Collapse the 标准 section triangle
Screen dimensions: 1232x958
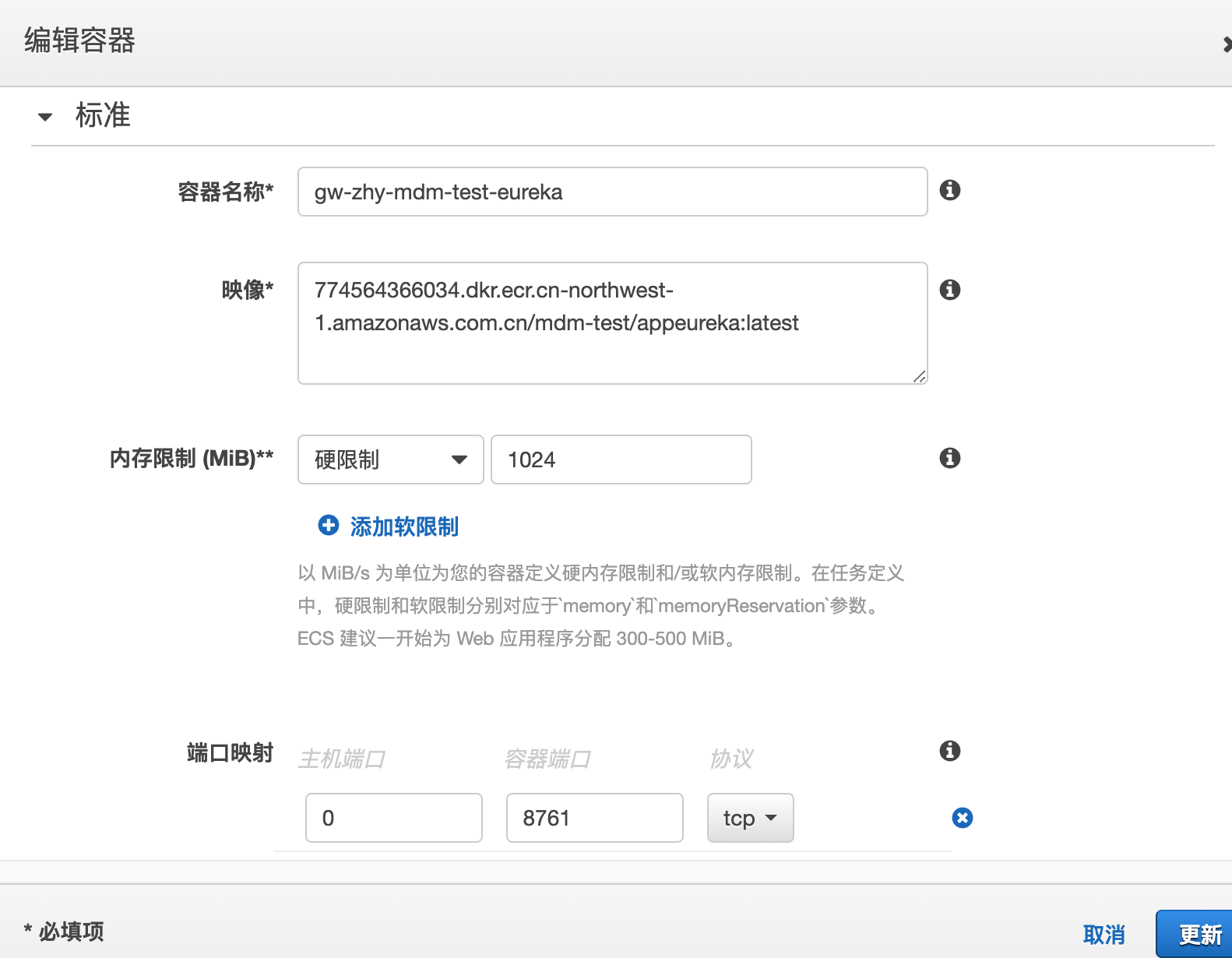[x=45, y=117]
